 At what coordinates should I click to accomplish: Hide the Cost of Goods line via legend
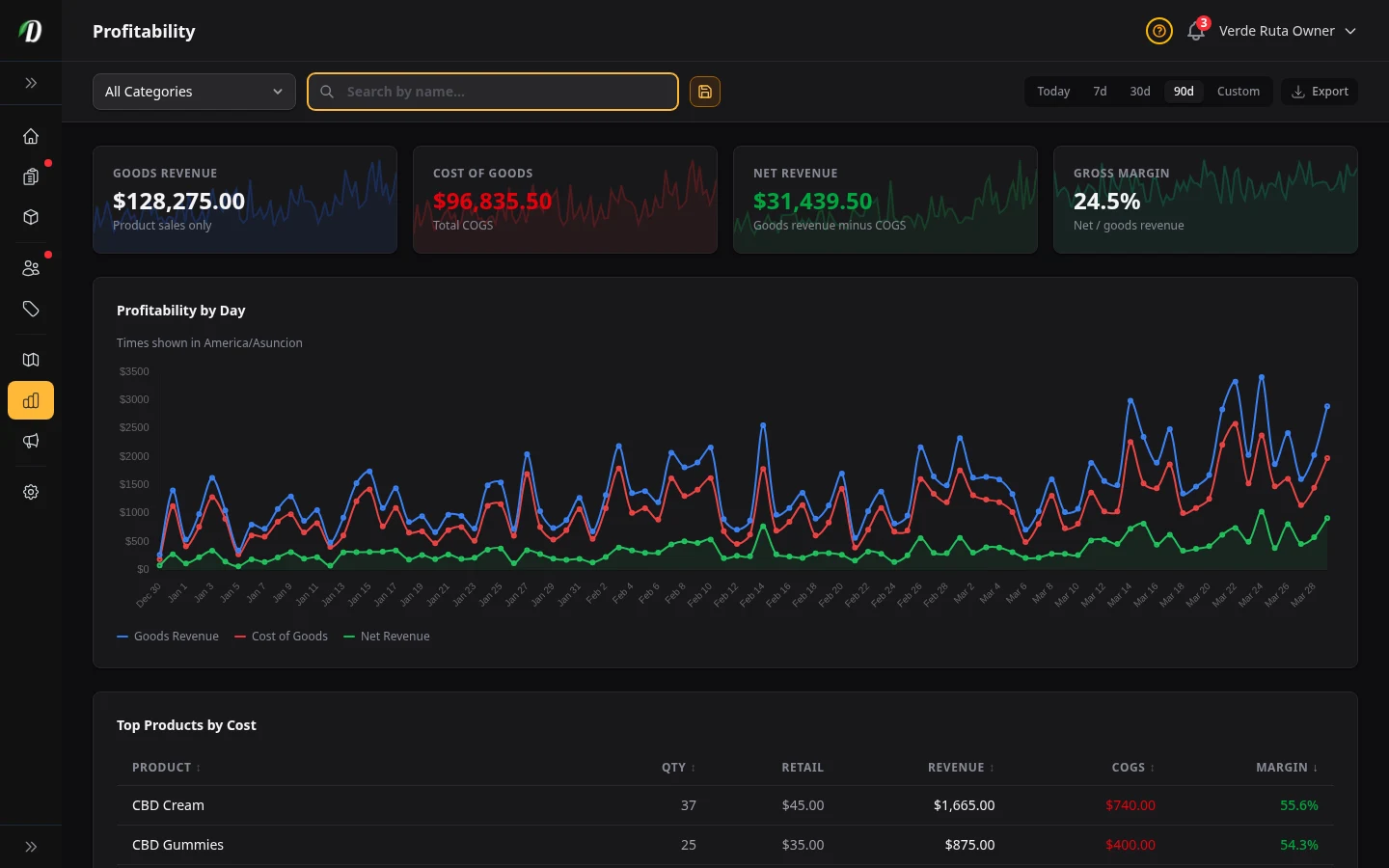tap(281, 636)
